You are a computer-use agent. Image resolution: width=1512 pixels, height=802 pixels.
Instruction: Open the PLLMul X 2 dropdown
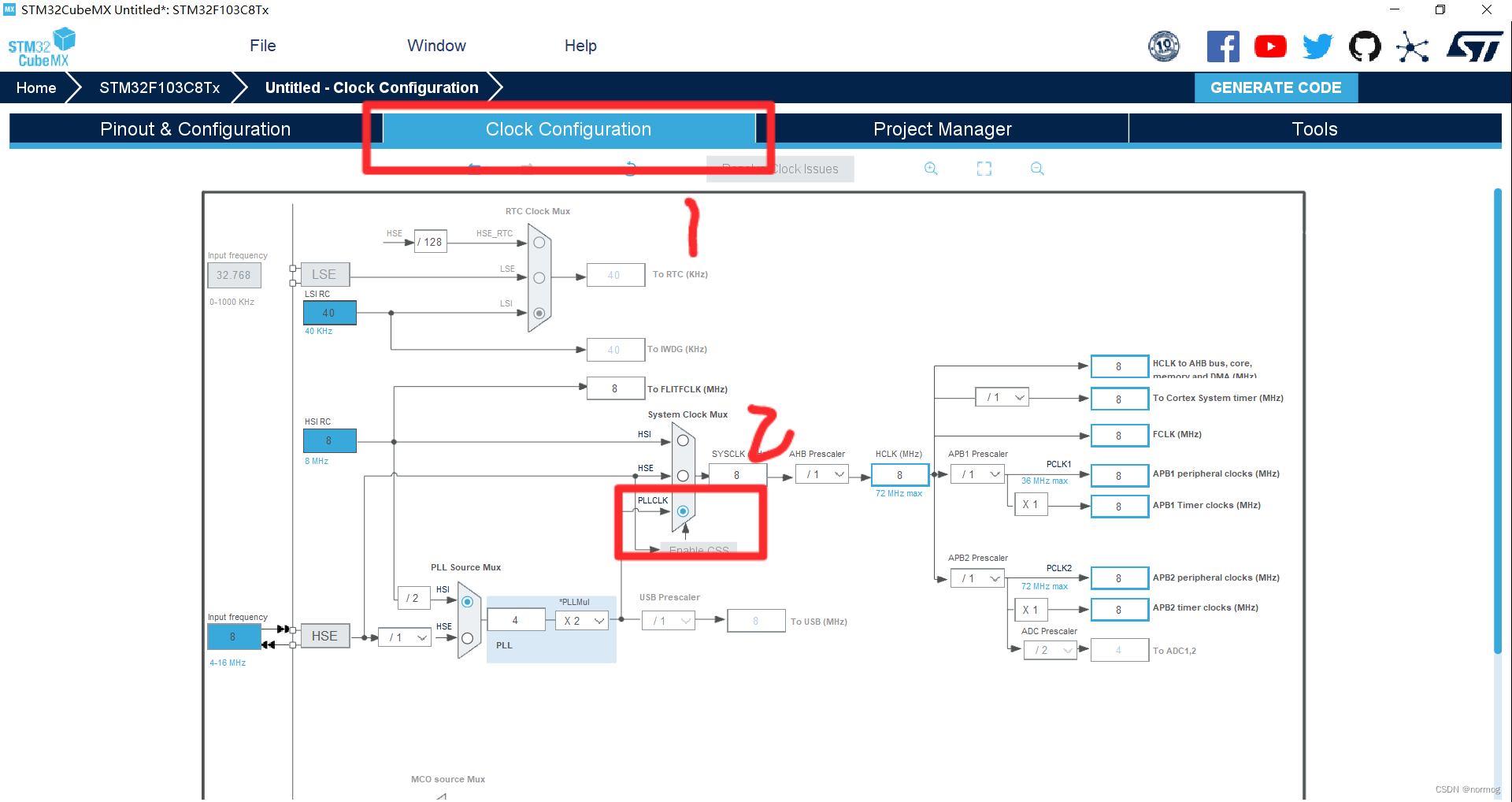pos(582,621)
